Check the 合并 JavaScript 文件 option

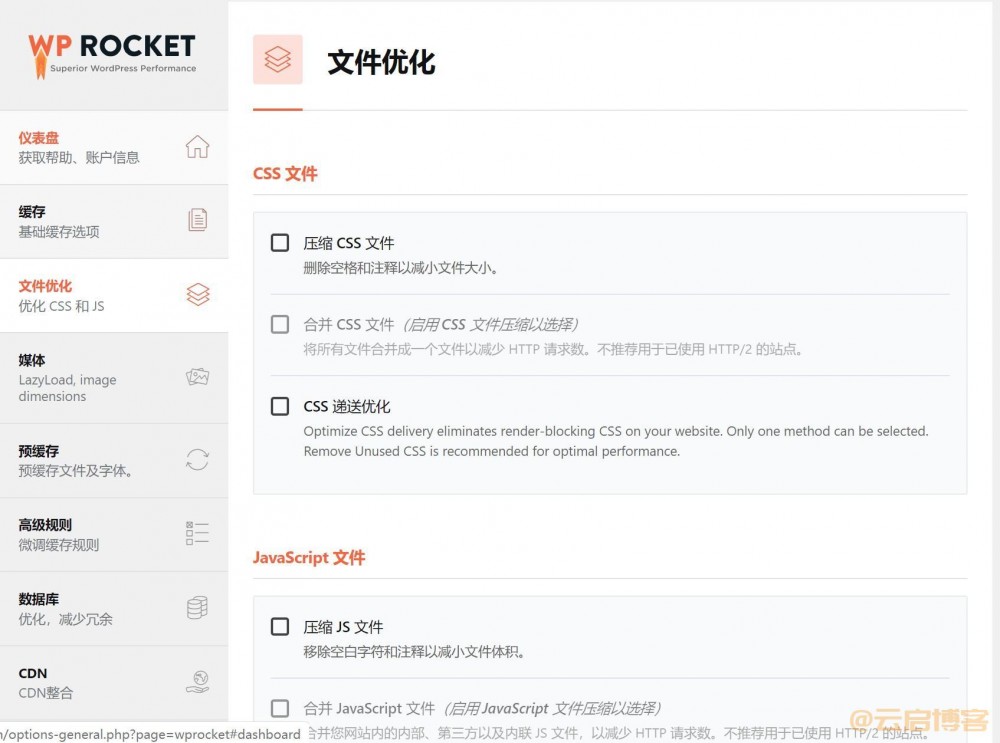point(279,708)
